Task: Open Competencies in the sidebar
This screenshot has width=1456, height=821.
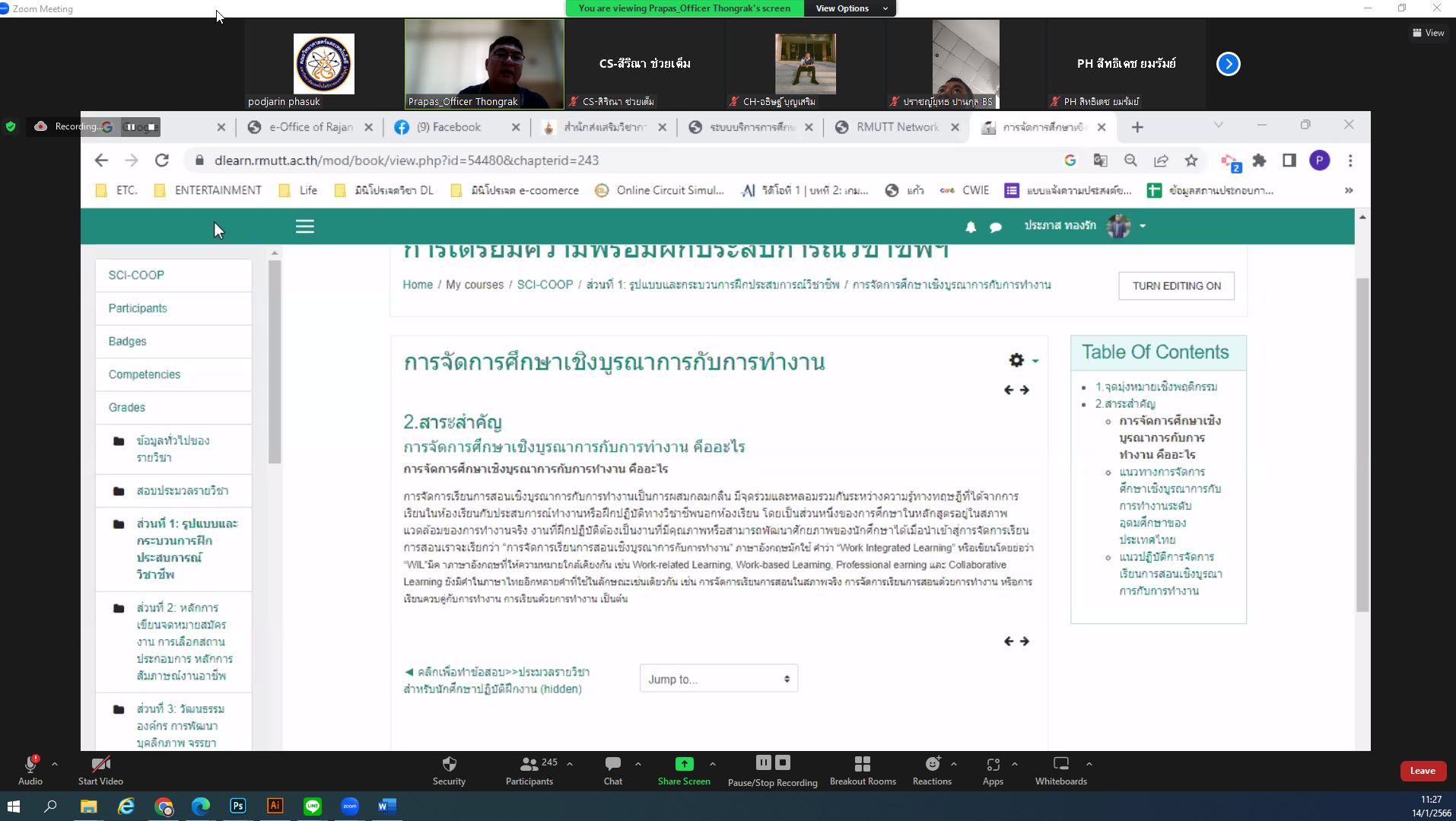Action: [173, 374]
